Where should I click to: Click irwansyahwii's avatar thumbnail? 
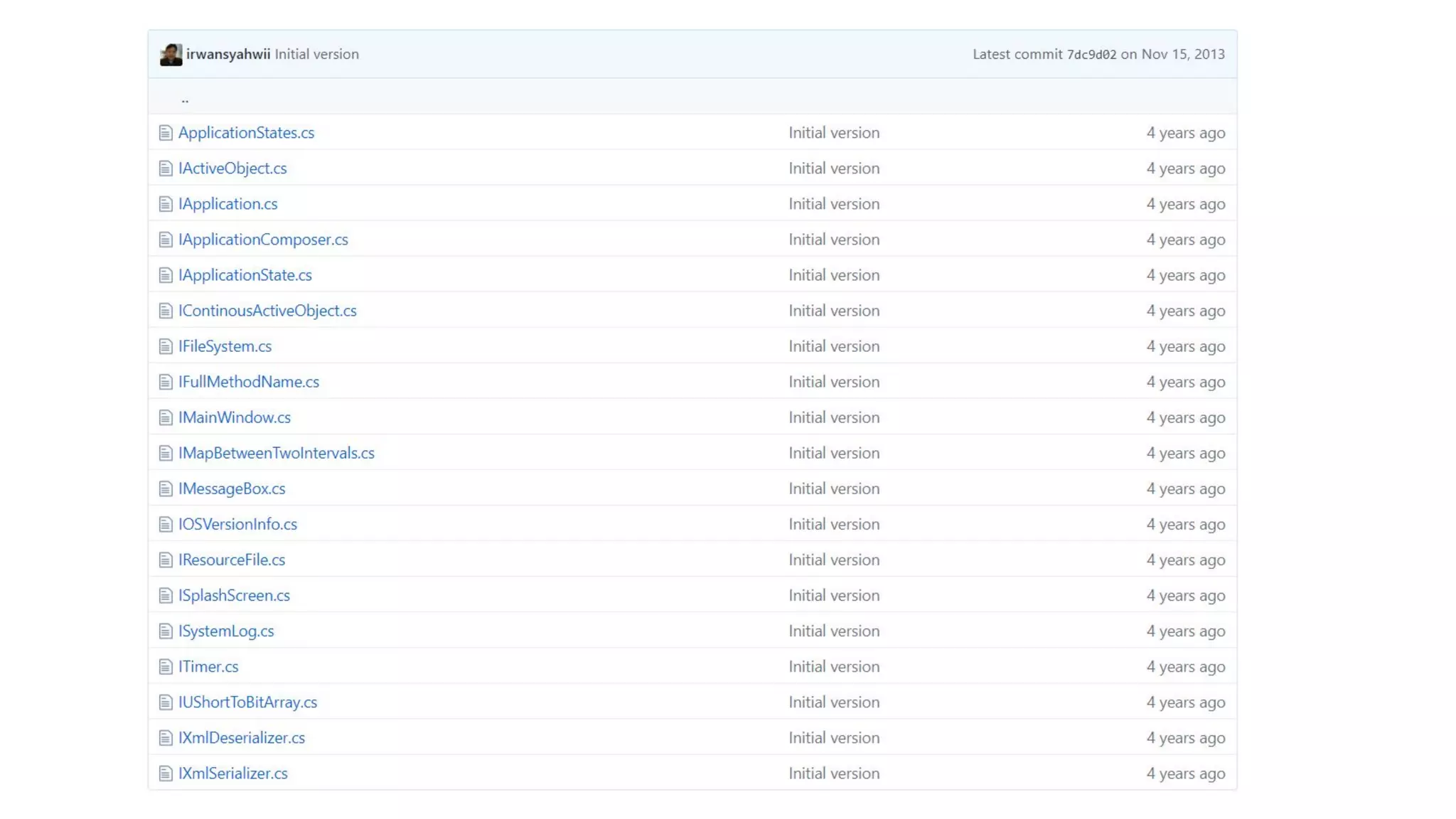coord(171,55)
